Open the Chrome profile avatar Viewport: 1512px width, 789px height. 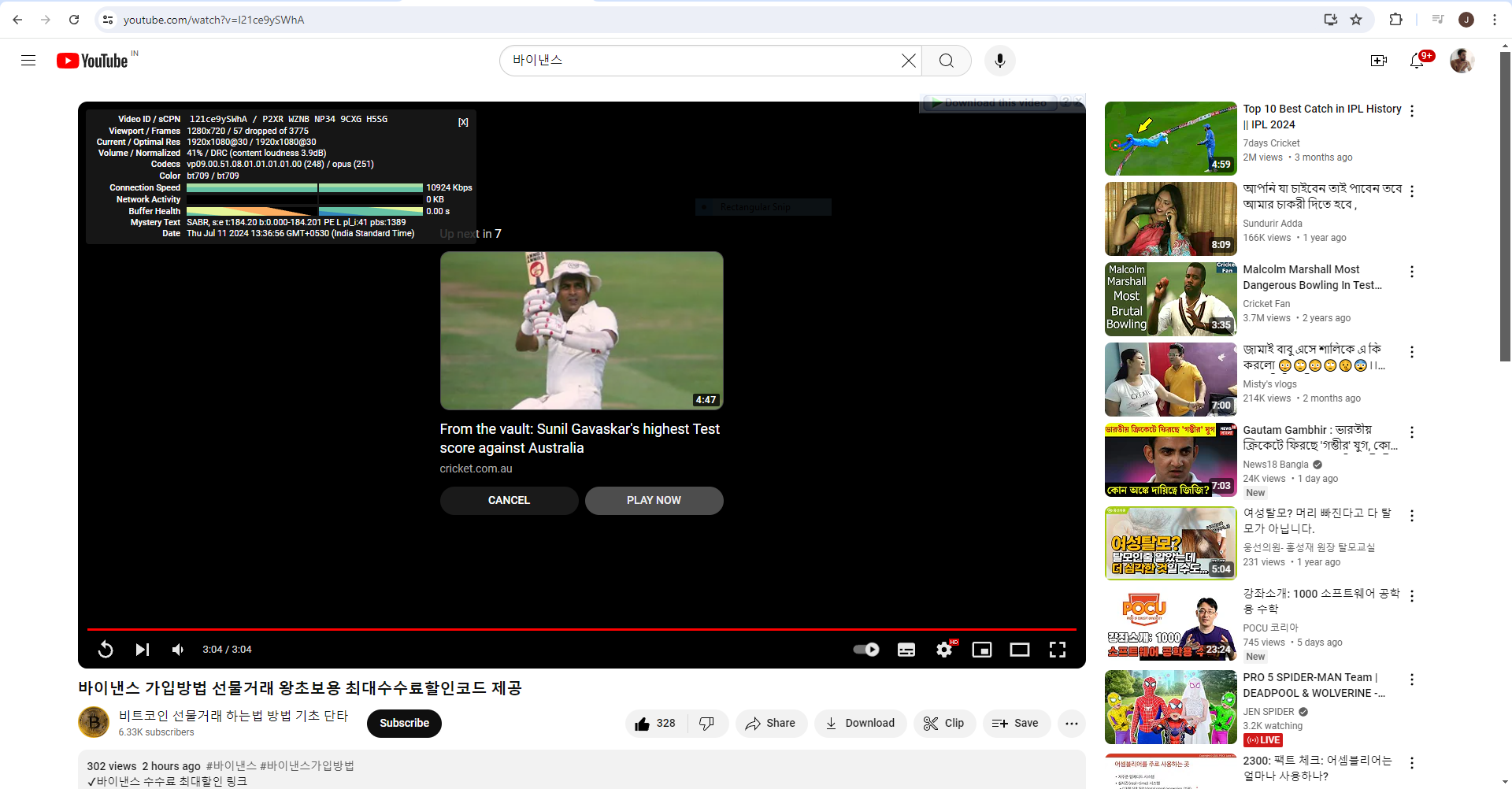1466,20
